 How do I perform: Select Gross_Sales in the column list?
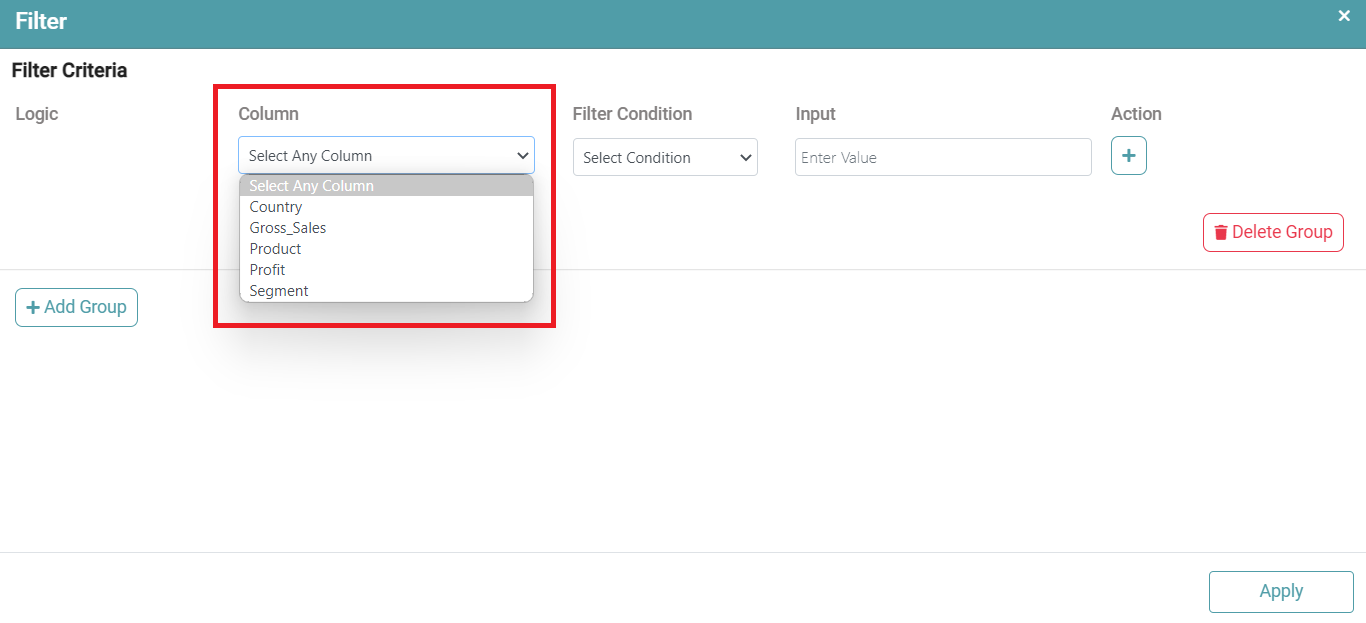pos(288,228)
